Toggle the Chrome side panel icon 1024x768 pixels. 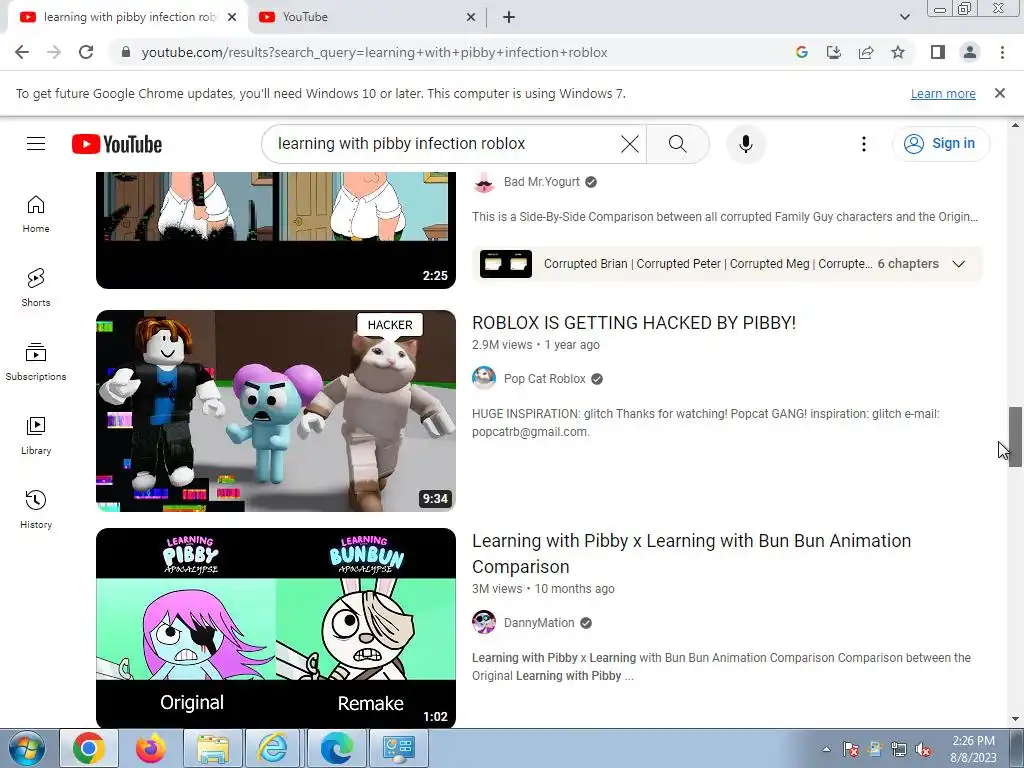click(938, 52)
